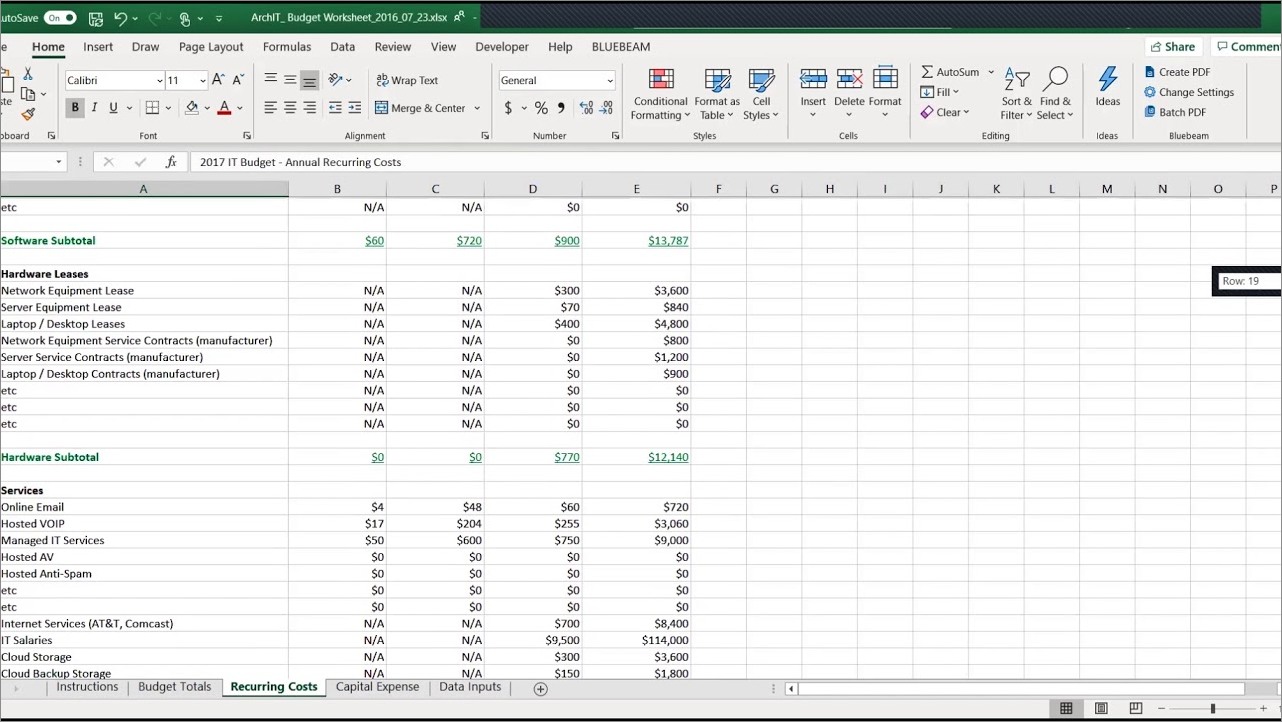Open the Formulas ribbon tab
The height and width of the screenshot is (722, 1282).
[286, 47]
